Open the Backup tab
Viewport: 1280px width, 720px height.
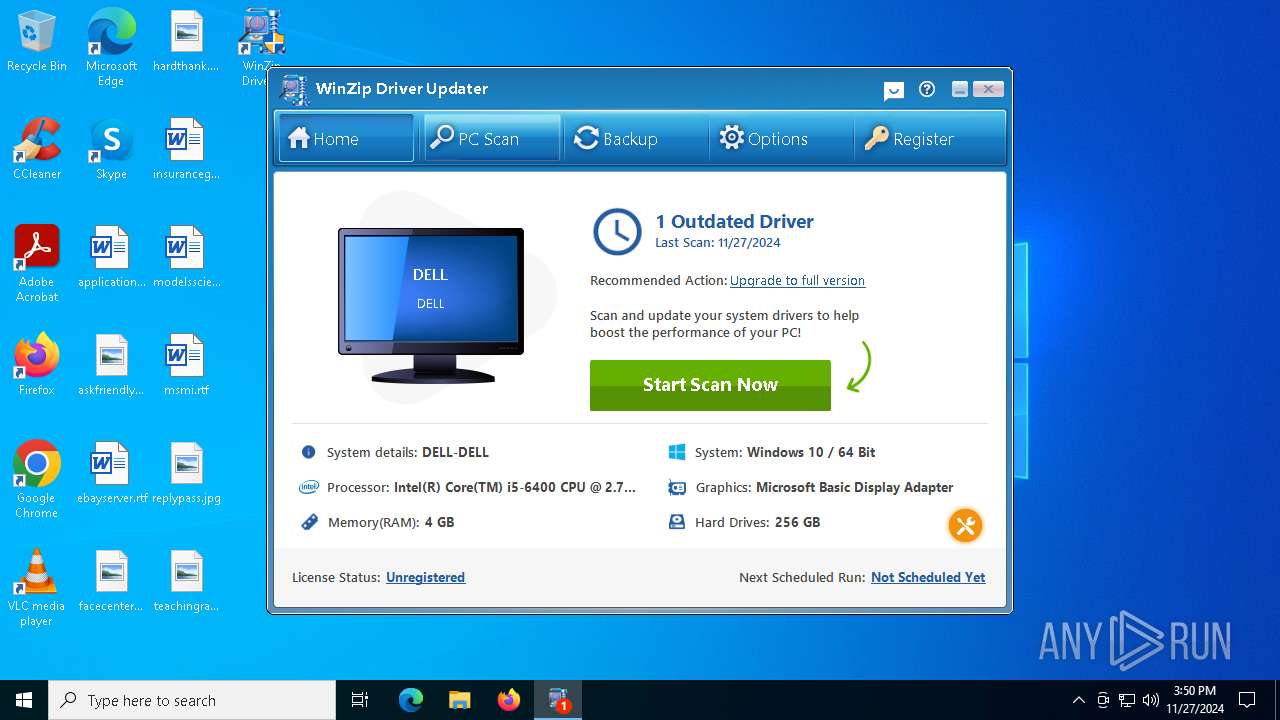coord(636,138)
